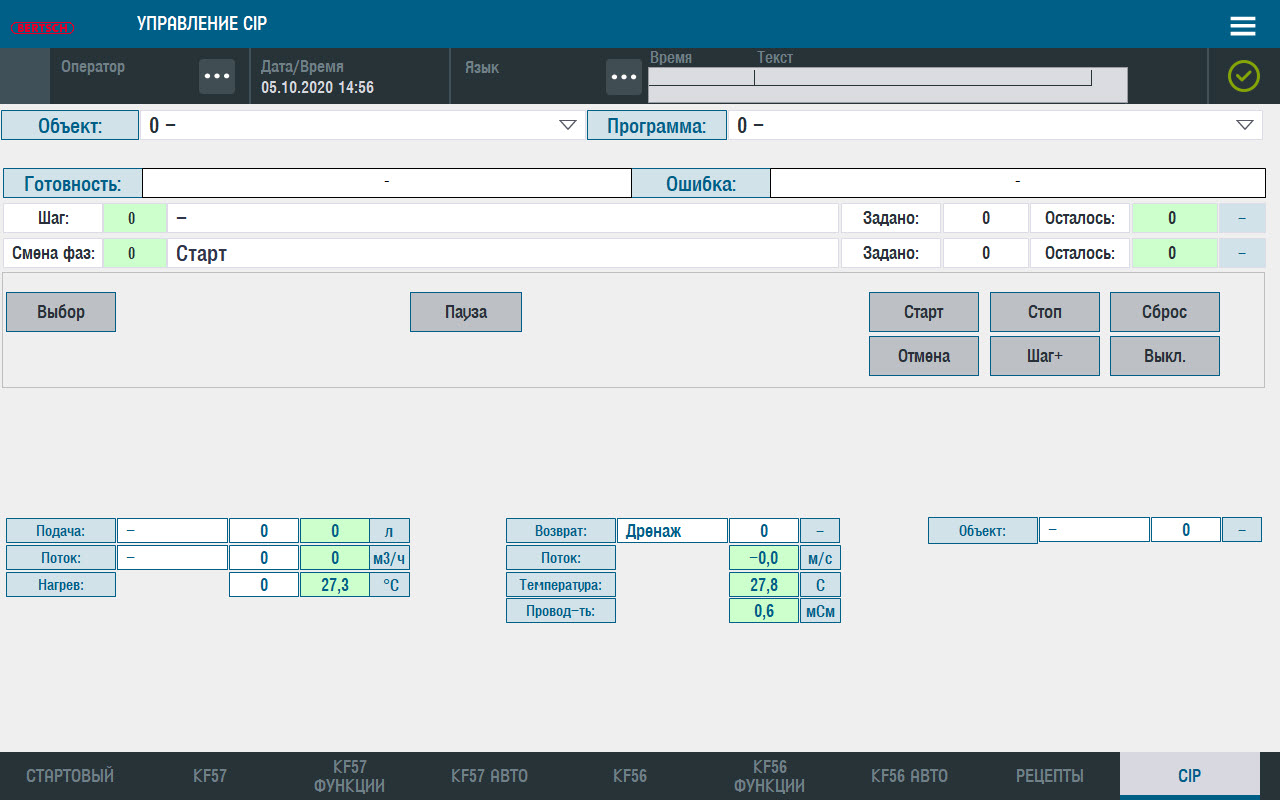The image size is (1280, 800).
Task: Expand the Объект dropdown list
Action: click(x=568, y=125)
